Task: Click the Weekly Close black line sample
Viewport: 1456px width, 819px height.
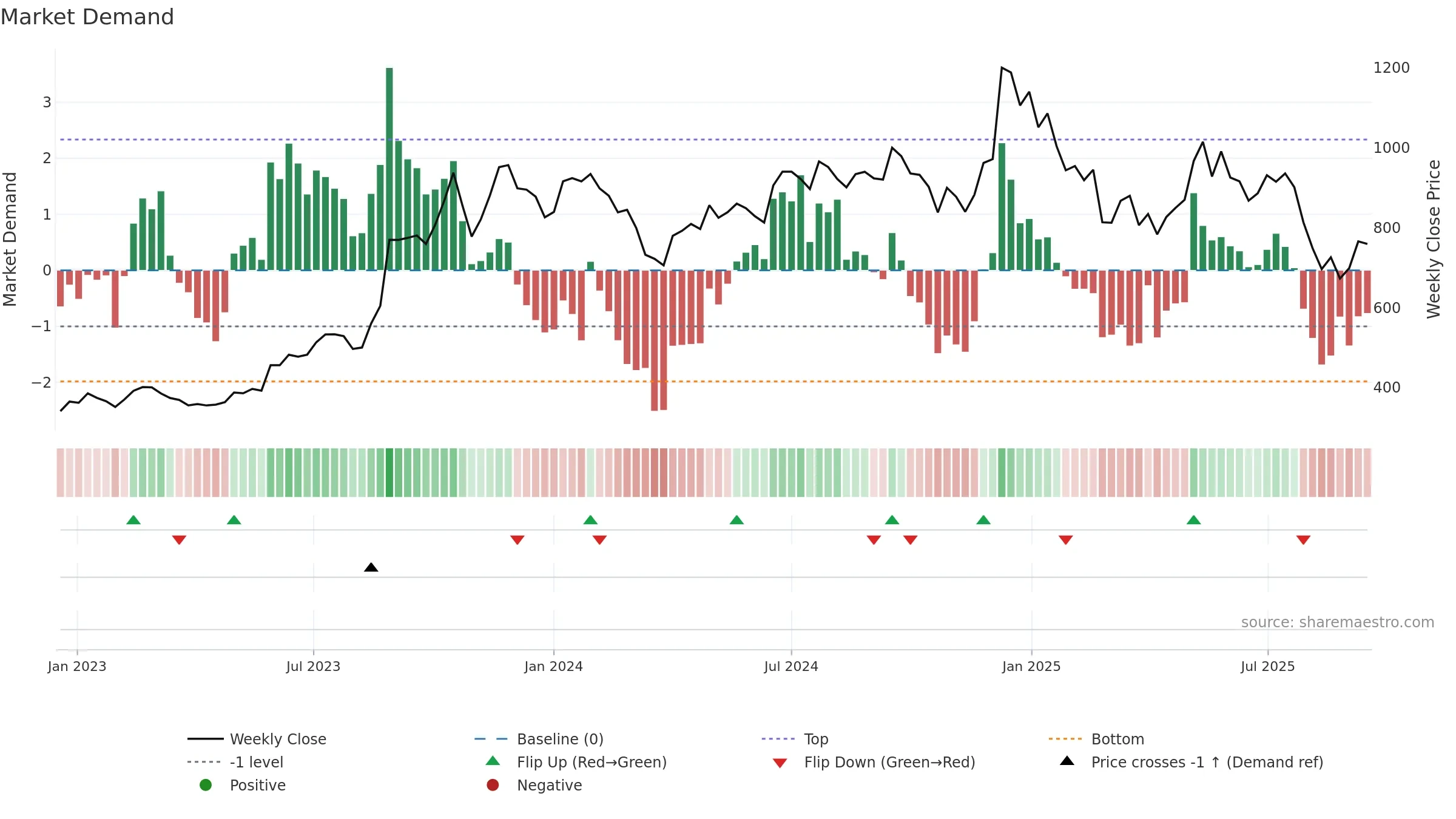Action: pyautogui.click(x=206, y=739)
